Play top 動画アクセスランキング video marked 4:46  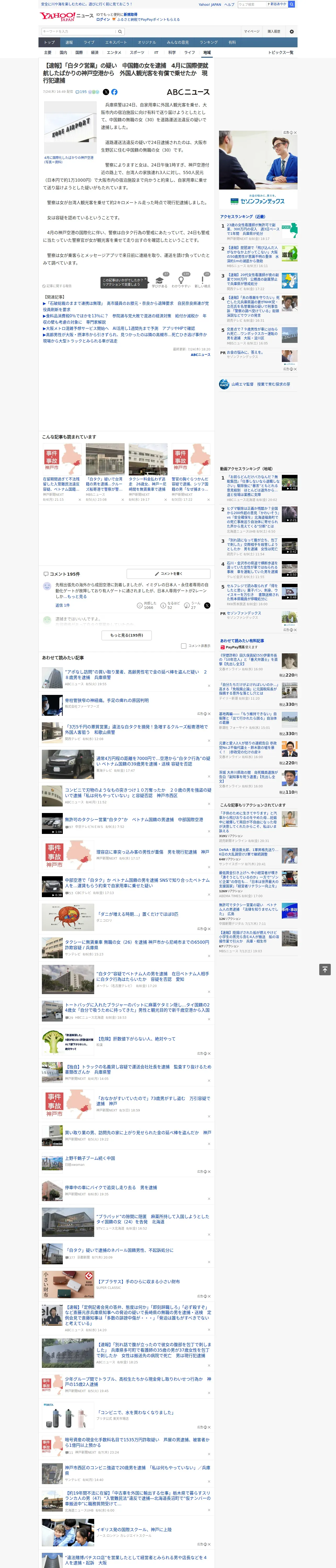290,483
